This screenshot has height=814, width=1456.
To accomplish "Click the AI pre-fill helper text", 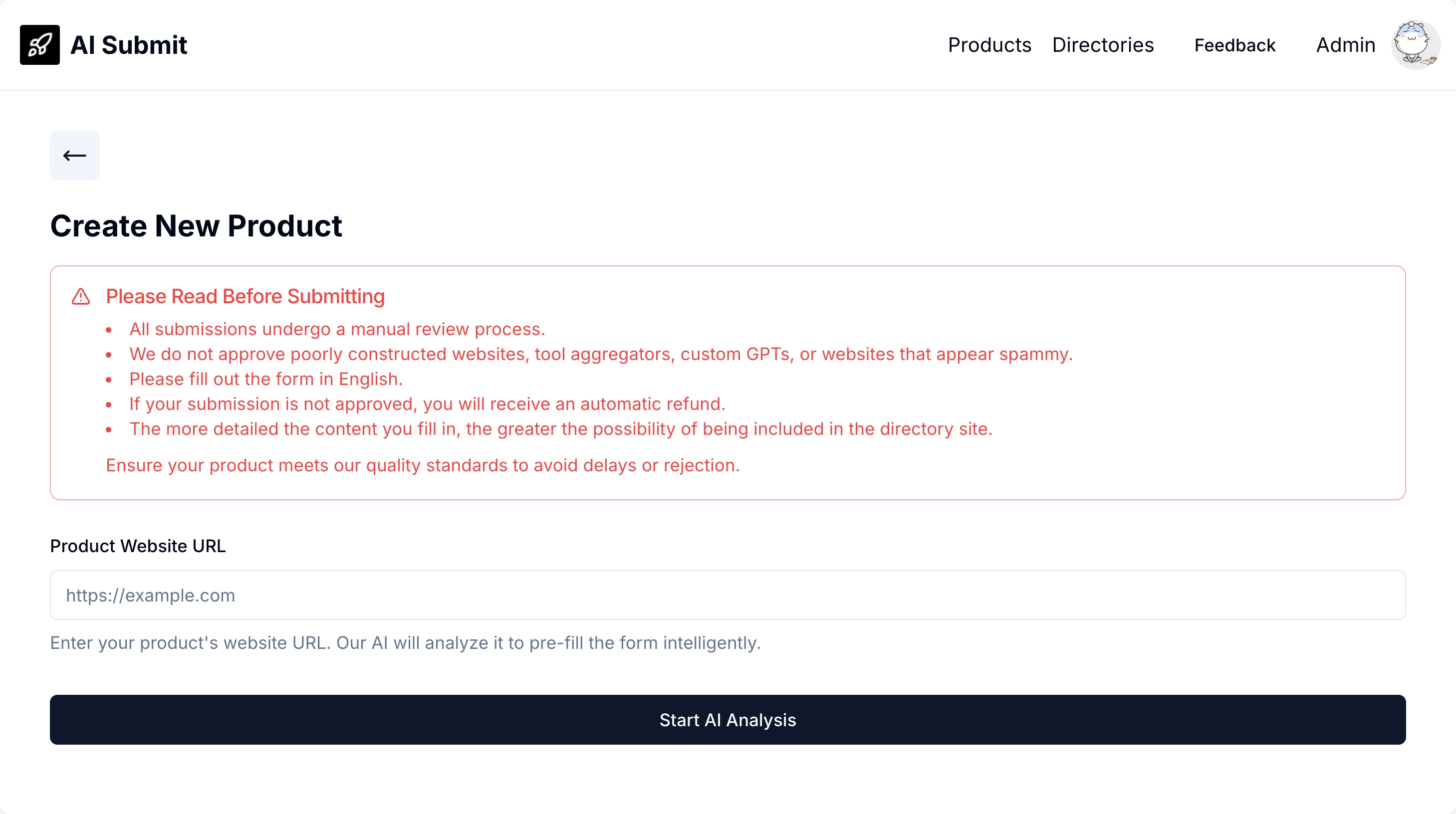I will pyautogui.click(x=405, y=643).
